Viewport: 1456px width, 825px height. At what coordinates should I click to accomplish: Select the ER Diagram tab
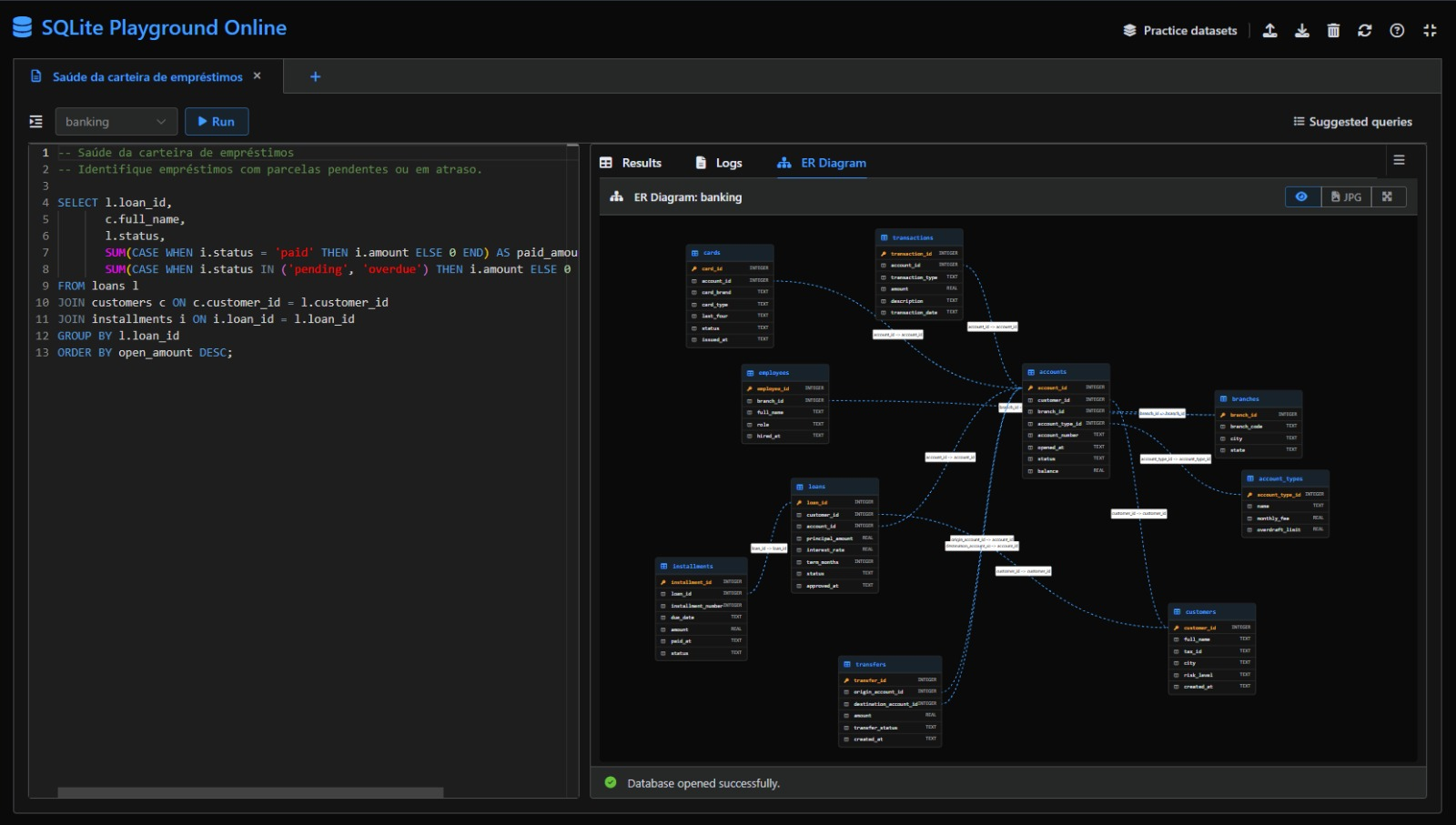click(822, 163)
